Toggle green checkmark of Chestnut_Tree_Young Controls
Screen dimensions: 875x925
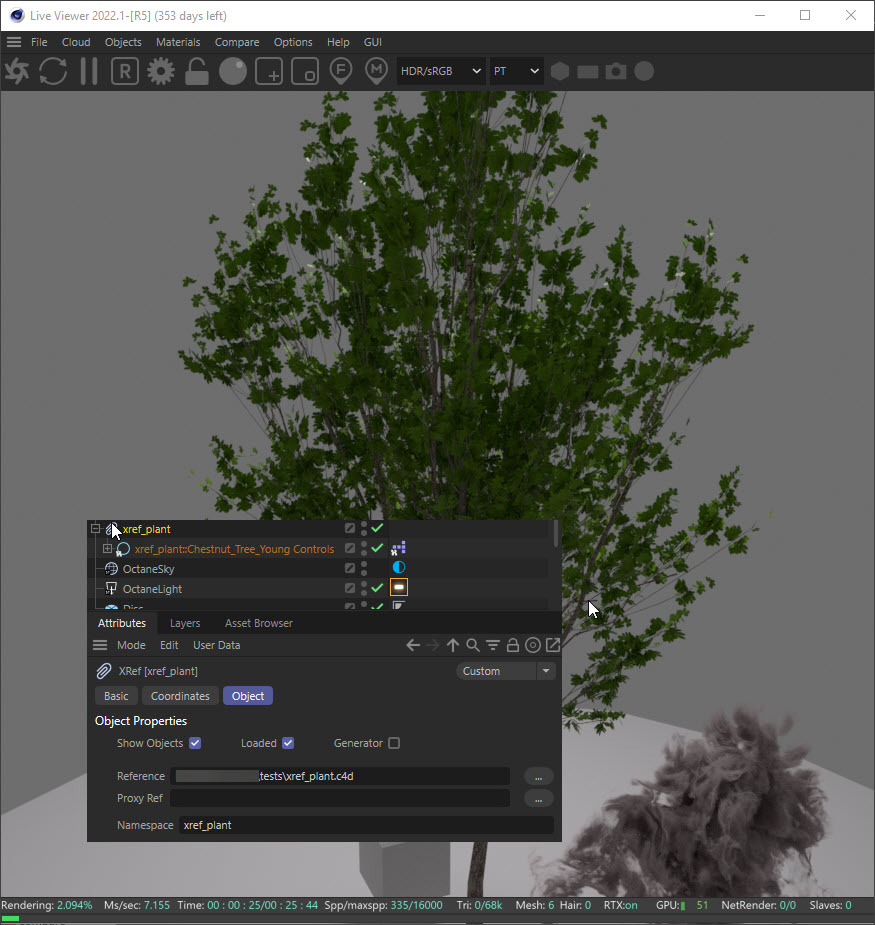[378, 548]
